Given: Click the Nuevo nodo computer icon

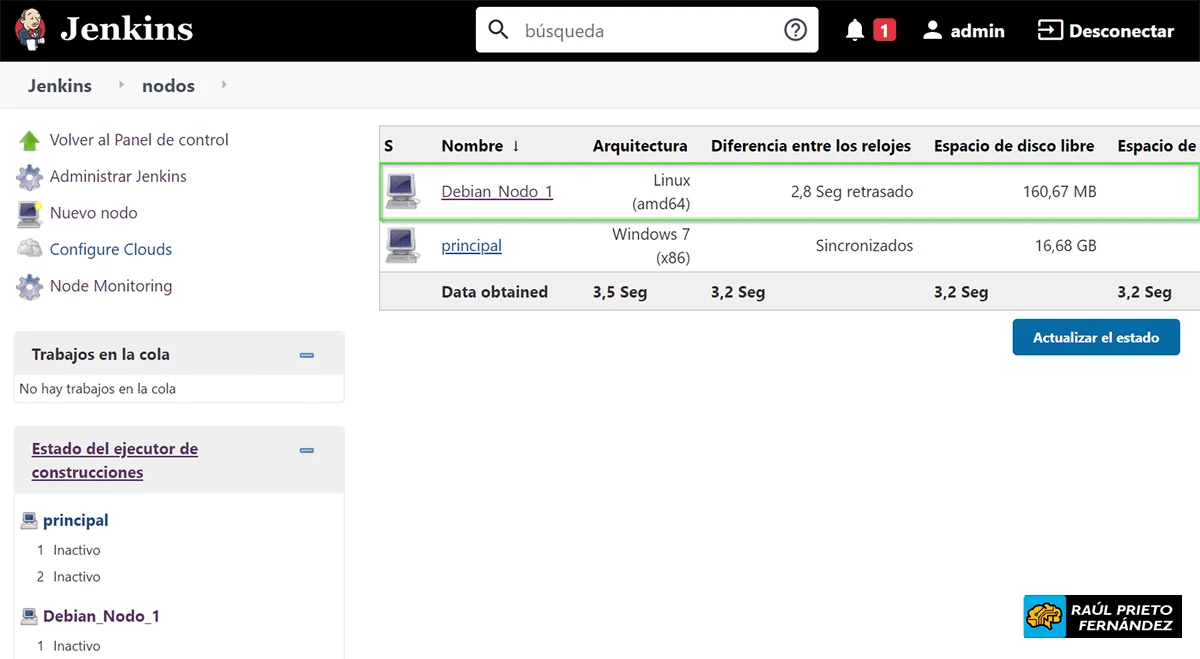Looking at the screenshot, I should 29,213.
